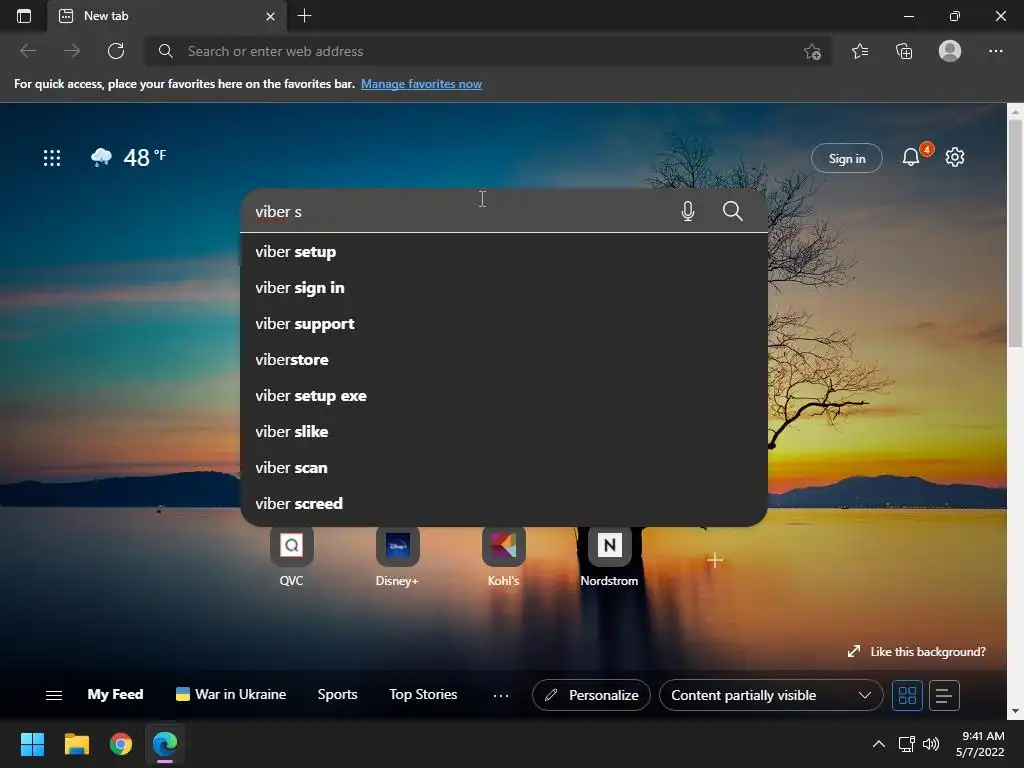
Task: Add this page to favorites star icon
Action: [812, 52]
